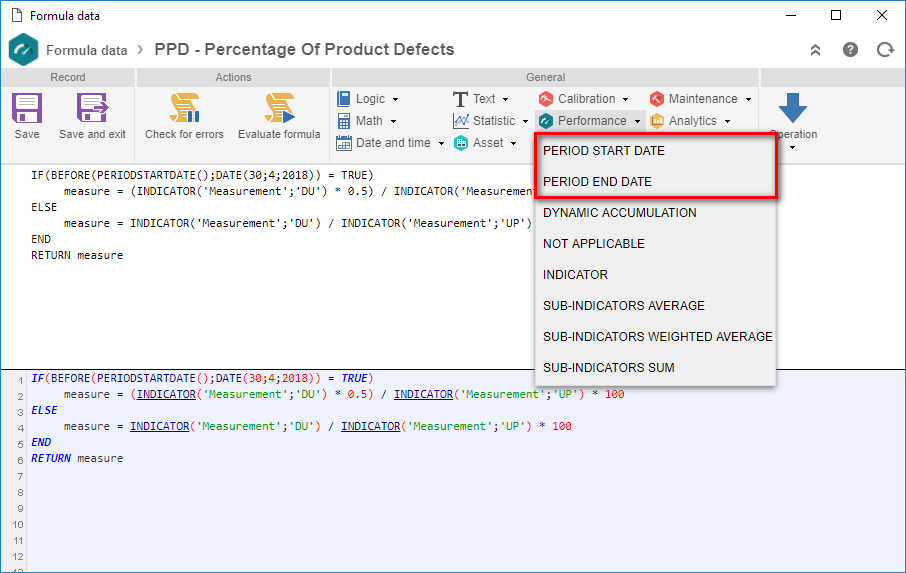906x573 pixels.
Task: Click the Logic category label
Action: click(370, 99)
